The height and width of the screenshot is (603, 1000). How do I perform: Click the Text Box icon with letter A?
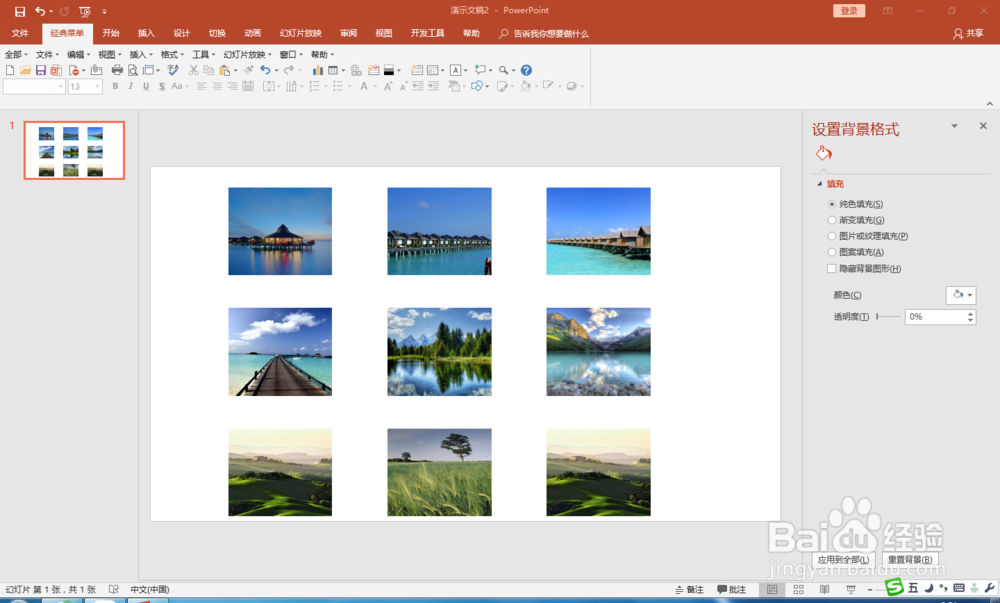(455, 70)
